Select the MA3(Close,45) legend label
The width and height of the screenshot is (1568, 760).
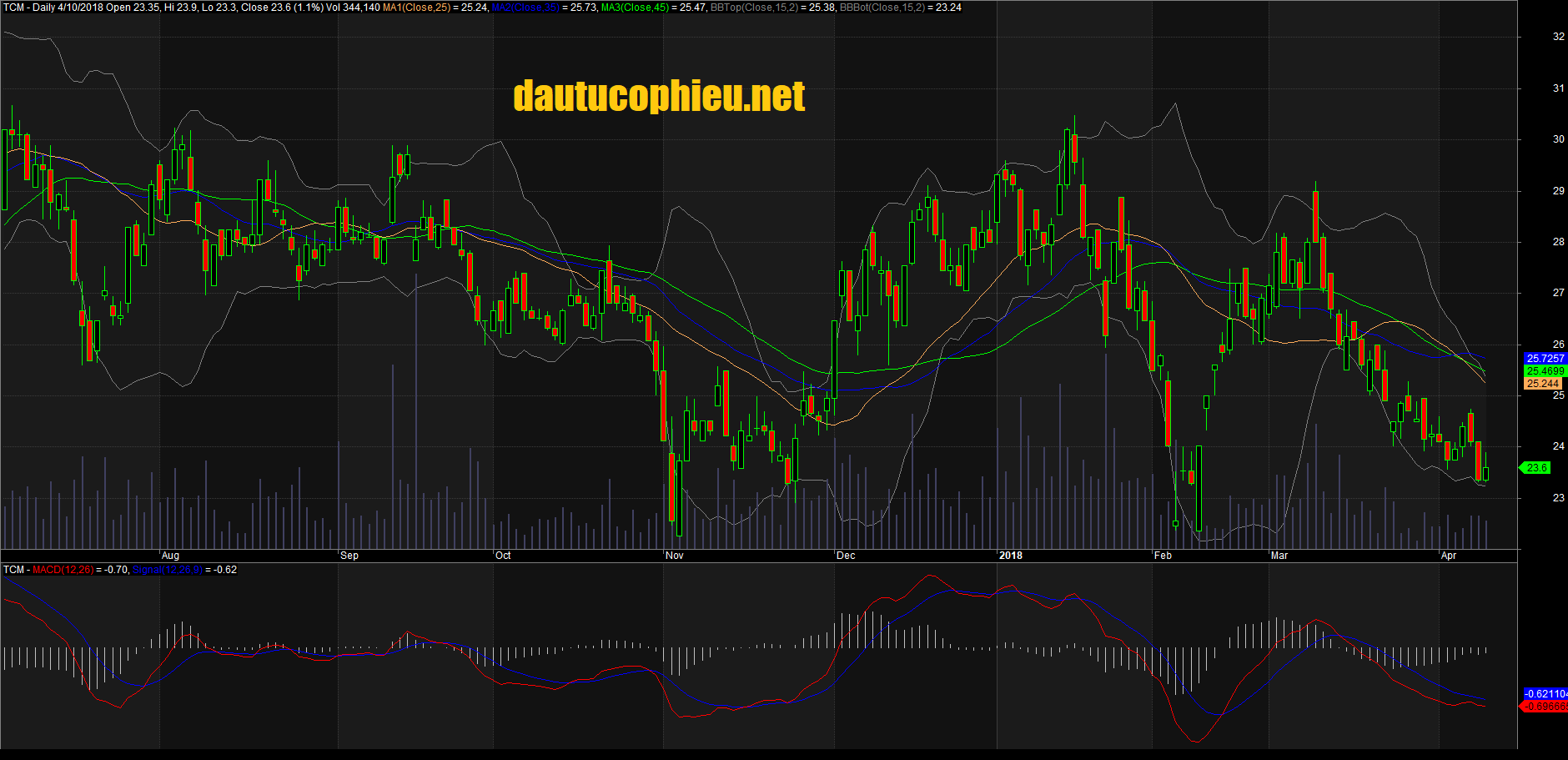pyautogui.click(x=635, y=8)
